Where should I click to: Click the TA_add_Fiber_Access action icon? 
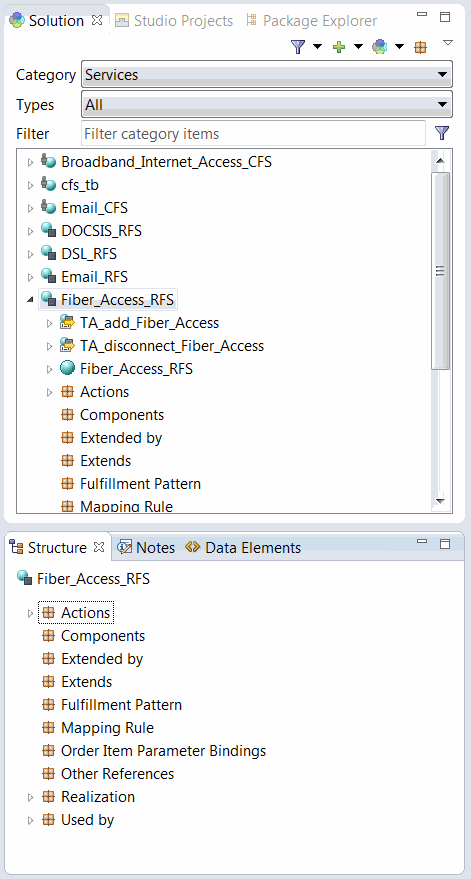click(67, 323)
